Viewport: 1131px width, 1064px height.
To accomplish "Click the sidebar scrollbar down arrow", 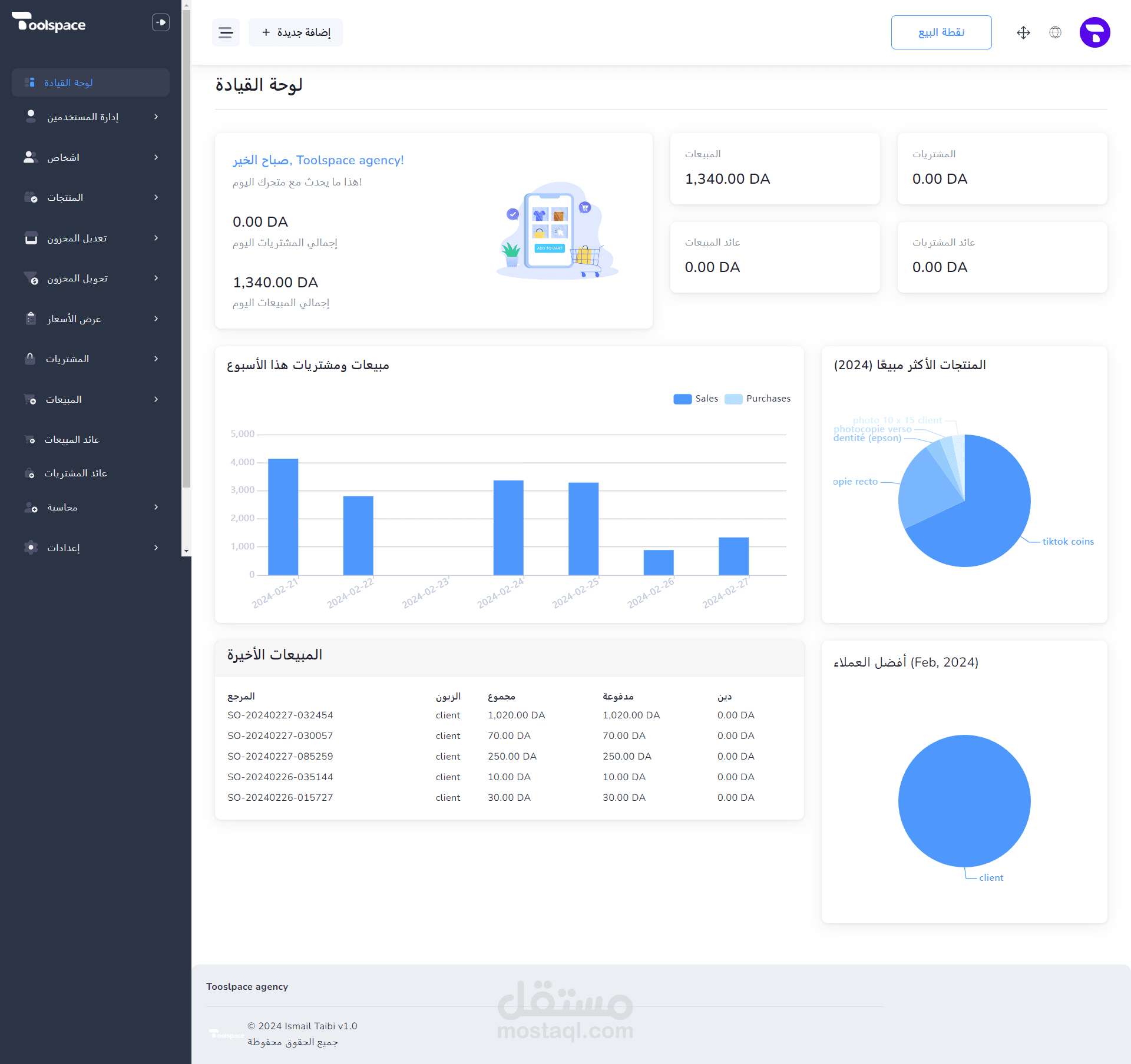I will (x=186, y=552).
